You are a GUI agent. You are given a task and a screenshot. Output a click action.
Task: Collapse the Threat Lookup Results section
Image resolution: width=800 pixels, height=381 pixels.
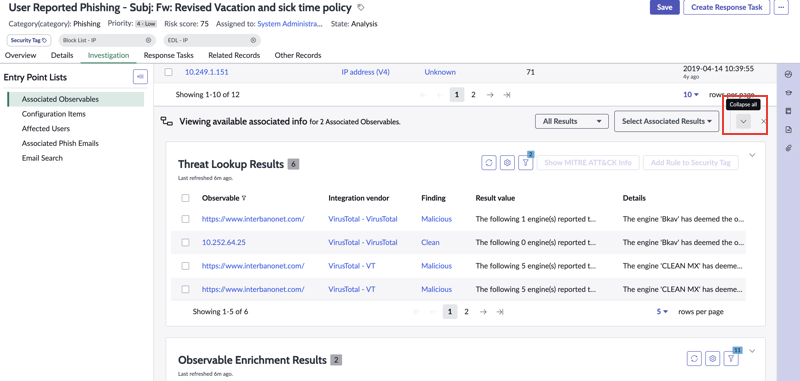[752, 155]
